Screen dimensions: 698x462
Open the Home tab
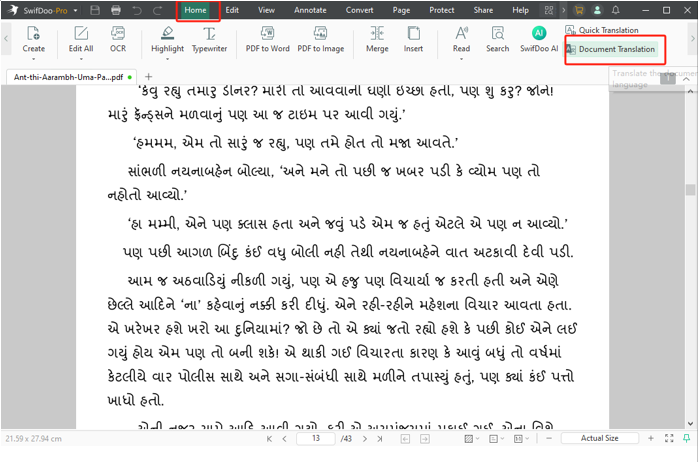click(x=195, y=10)
